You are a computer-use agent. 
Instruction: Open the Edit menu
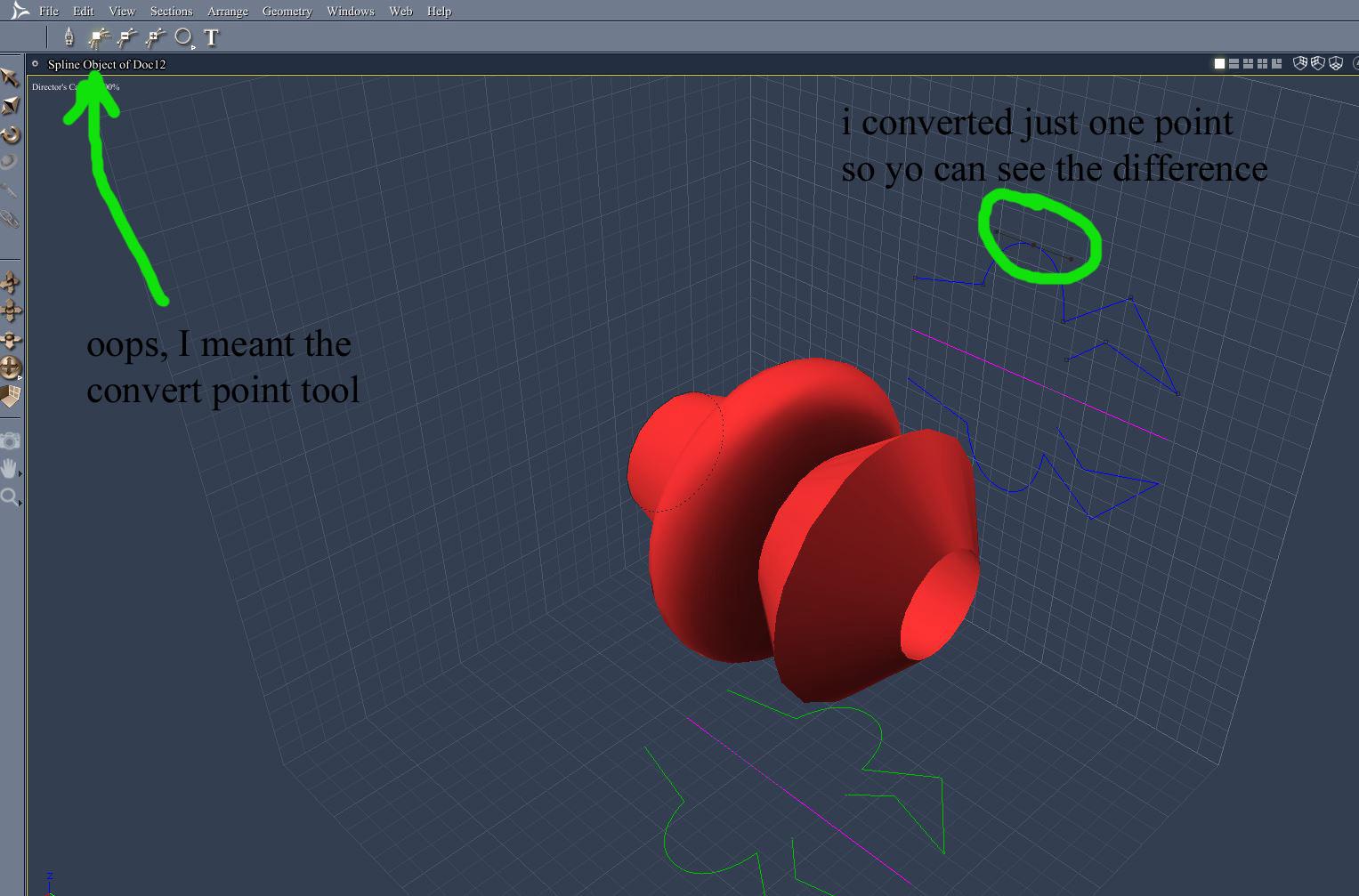(x=83, y=12)
